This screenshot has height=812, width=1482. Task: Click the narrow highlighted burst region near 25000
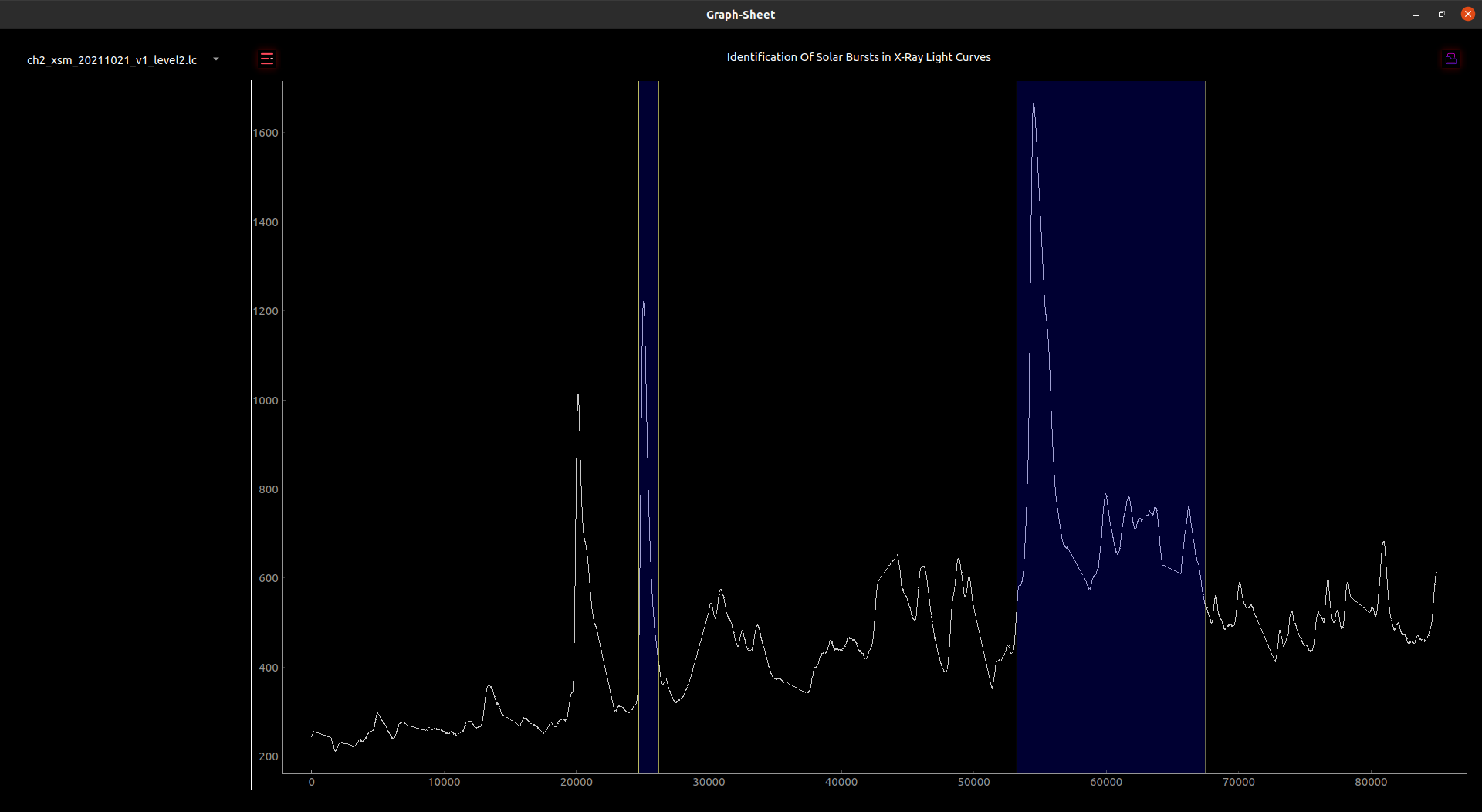click(648, 427)
